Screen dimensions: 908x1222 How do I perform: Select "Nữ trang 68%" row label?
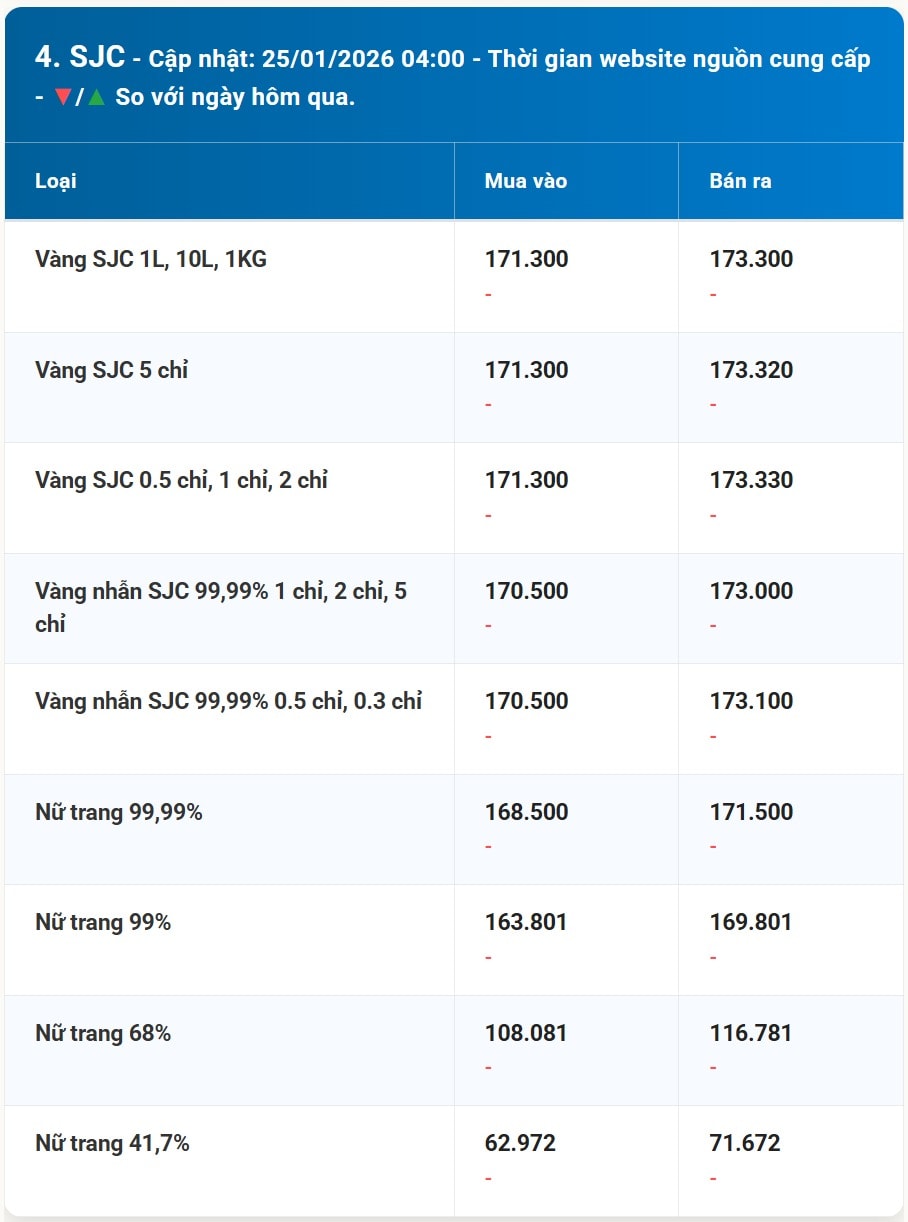103,1033
